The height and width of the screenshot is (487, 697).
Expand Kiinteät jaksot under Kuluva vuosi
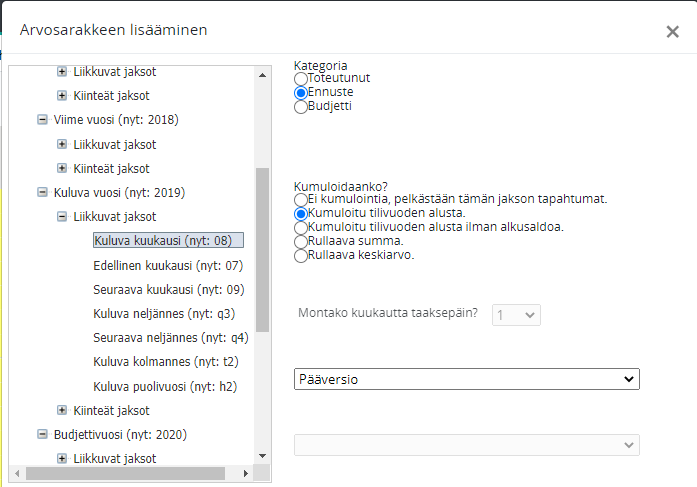click(63, 411)
